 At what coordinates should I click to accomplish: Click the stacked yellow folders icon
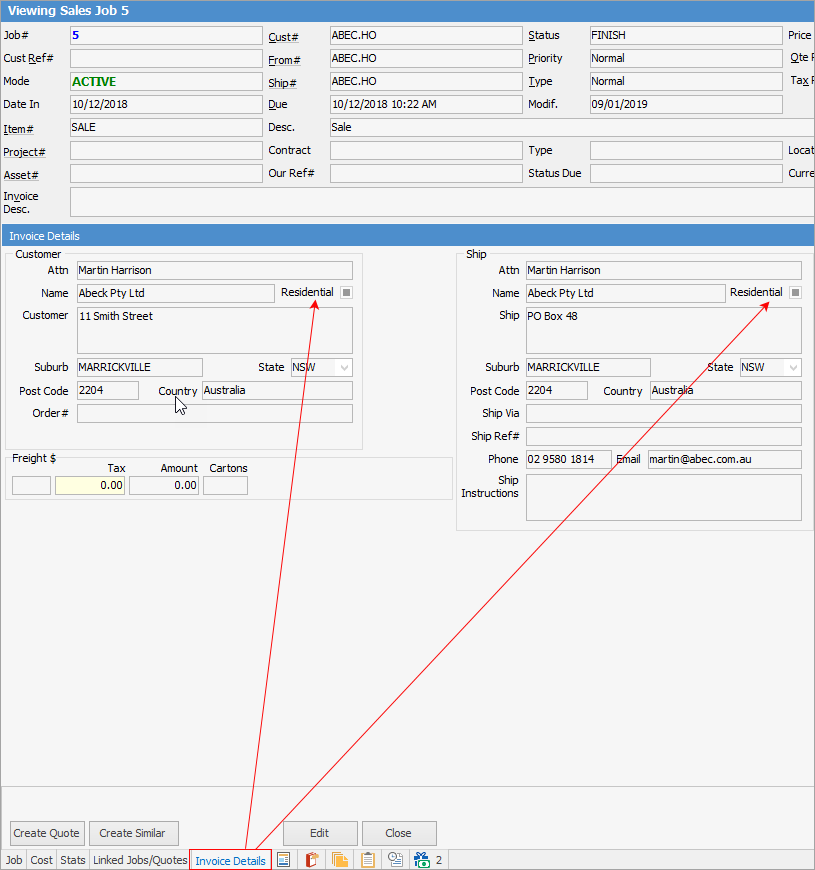[340, 860]
